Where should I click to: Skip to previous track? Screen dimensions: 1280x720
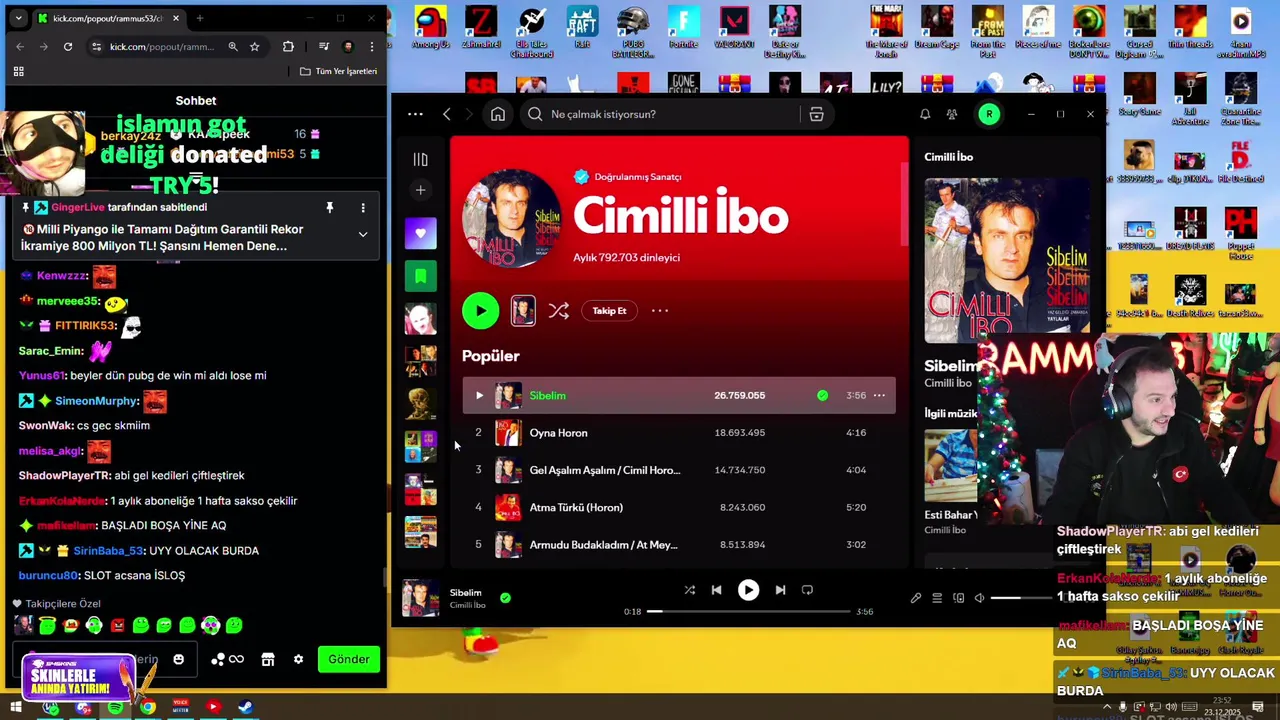(x=716, y=590)
